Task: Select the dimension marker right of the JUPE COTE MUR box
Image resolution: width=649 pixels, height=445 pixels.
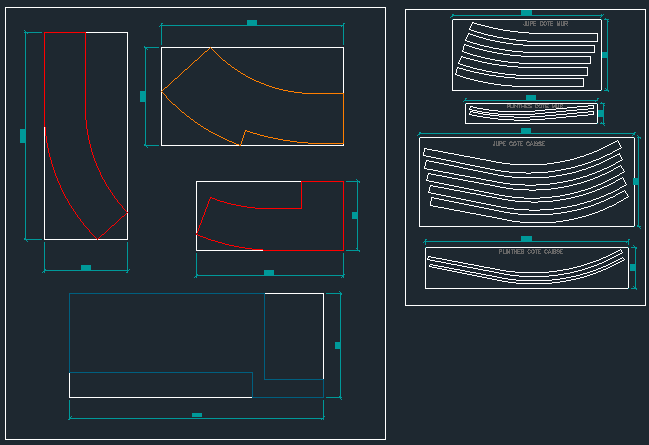Action: 604,55
